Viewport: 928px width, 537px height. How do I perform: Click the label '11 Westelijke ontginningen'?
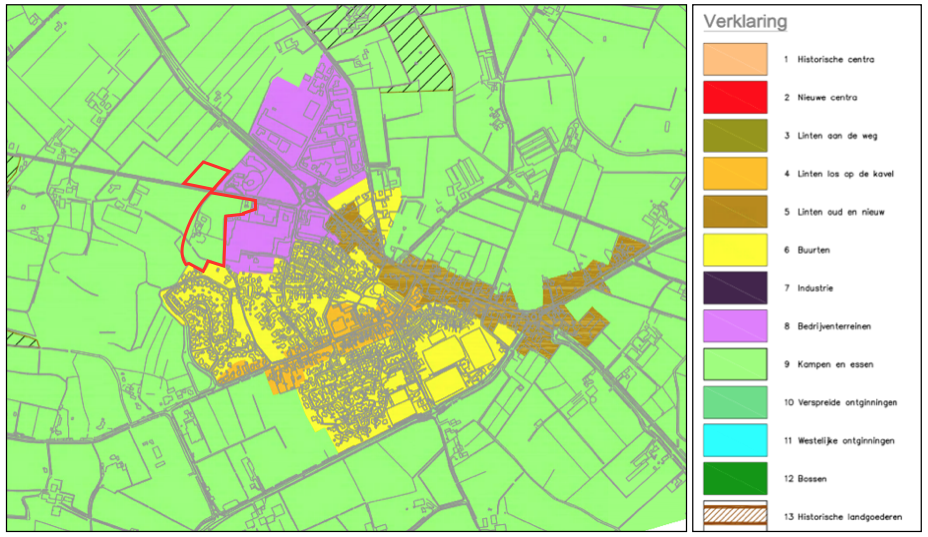point(839,440)
